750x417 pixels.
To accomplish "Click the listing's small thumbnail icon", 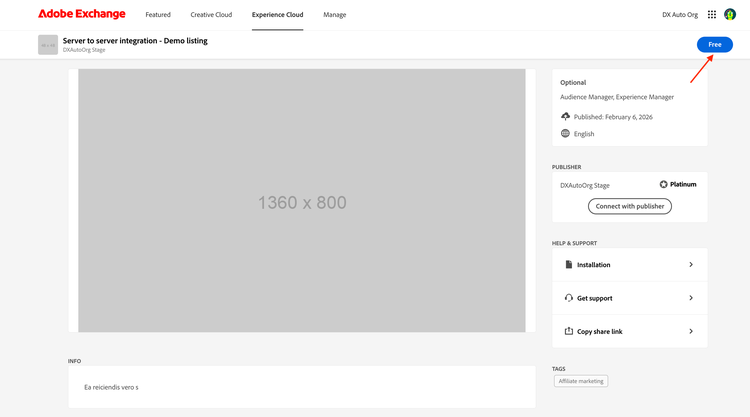I will (48, 45).
